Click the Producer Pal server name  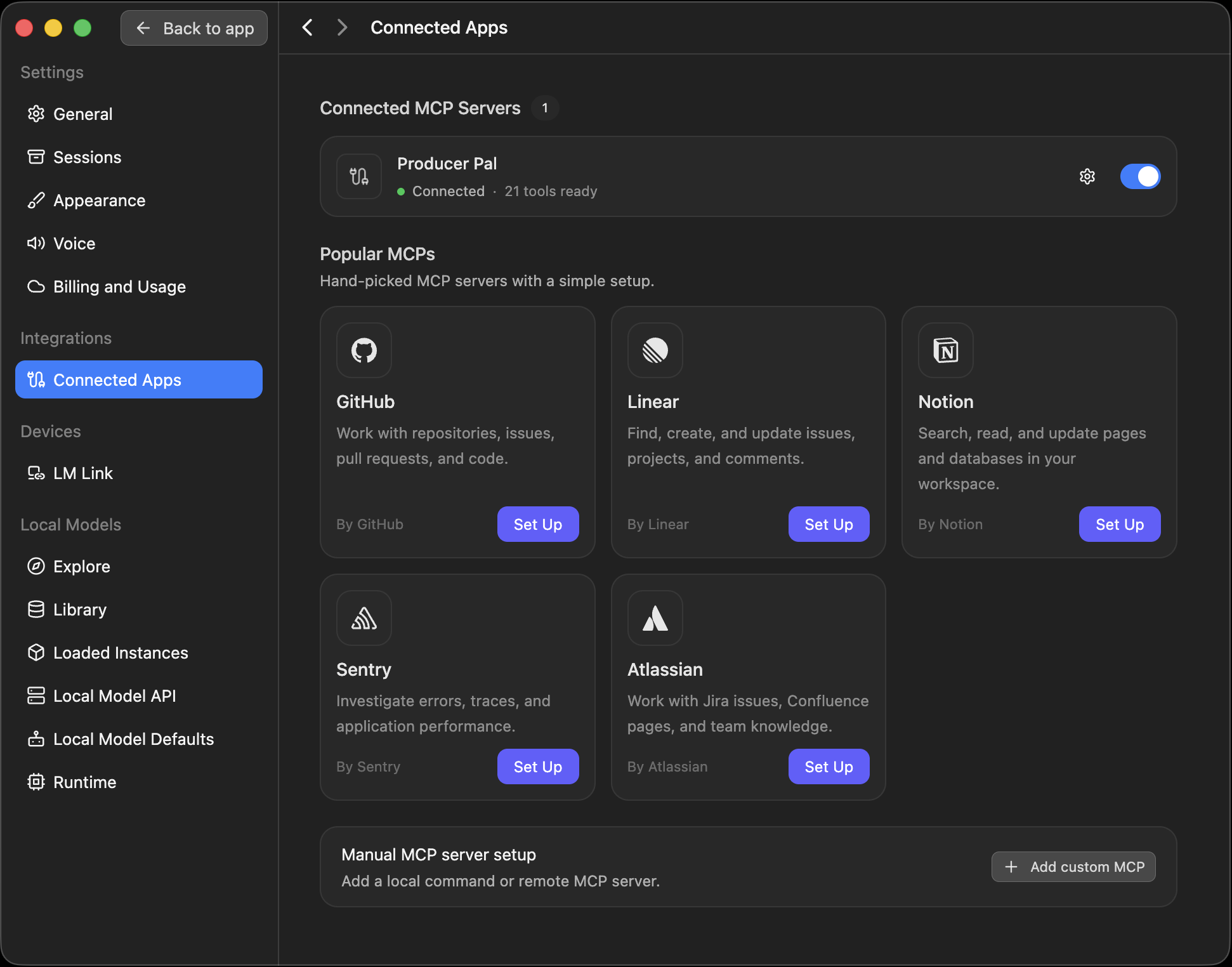pyautogui.click(x=447, y=164)
